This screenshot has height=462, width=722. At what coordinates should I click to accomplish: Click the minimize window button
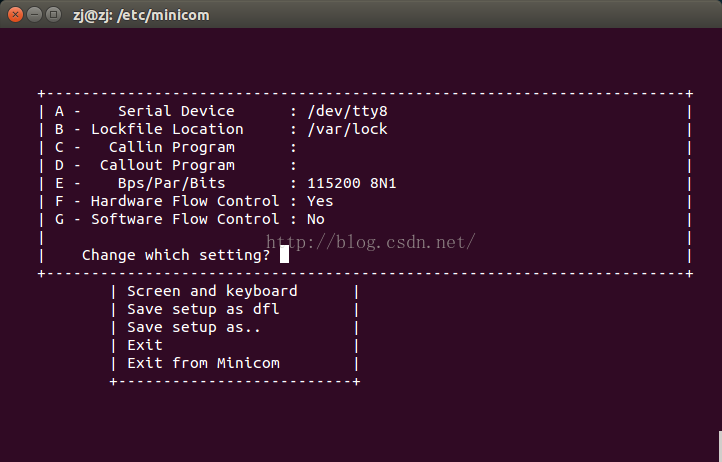click(x=35, y=15)
